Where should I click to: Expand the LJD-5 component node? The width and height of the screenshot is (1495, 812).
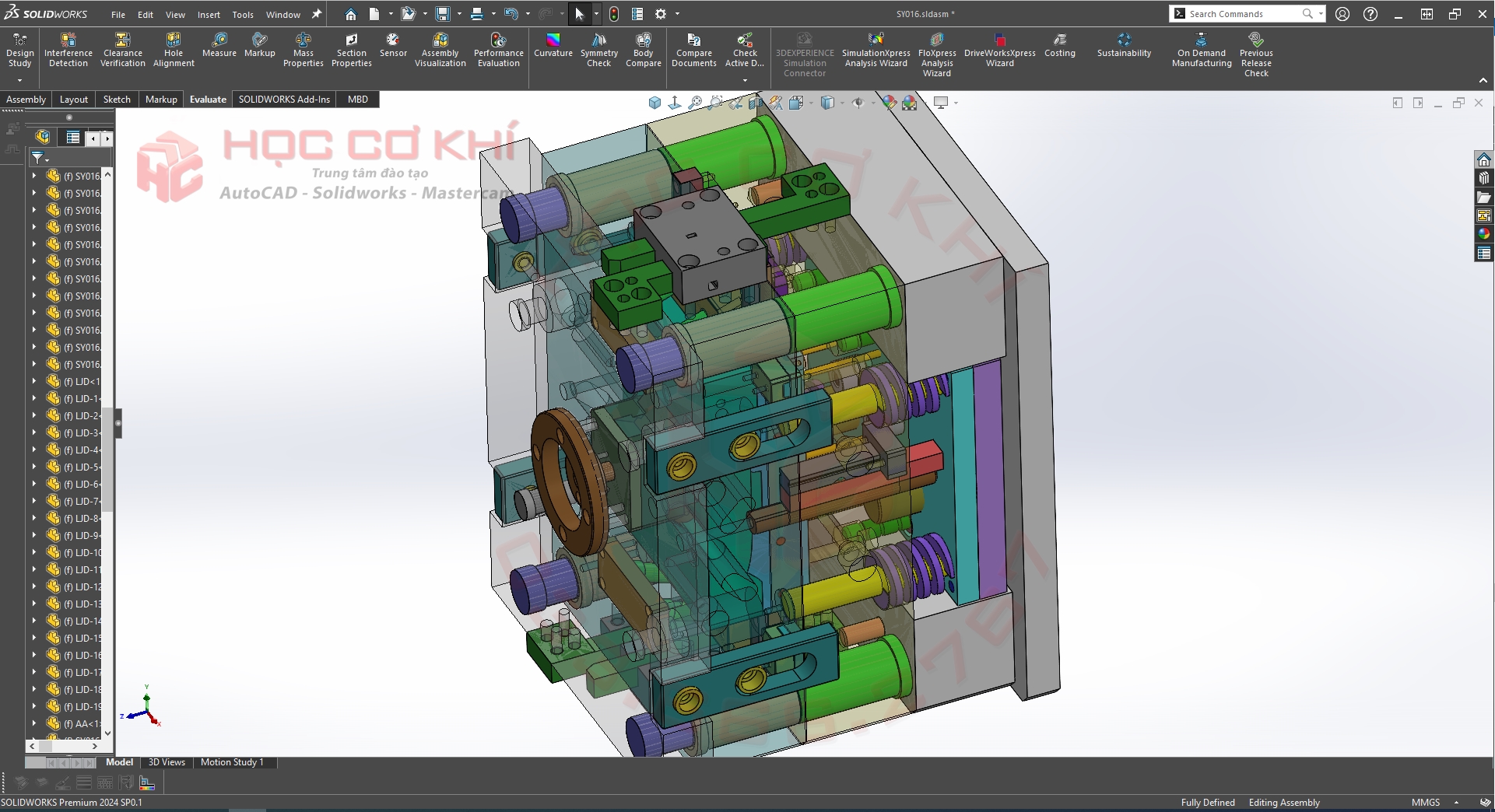pos(33,467)
